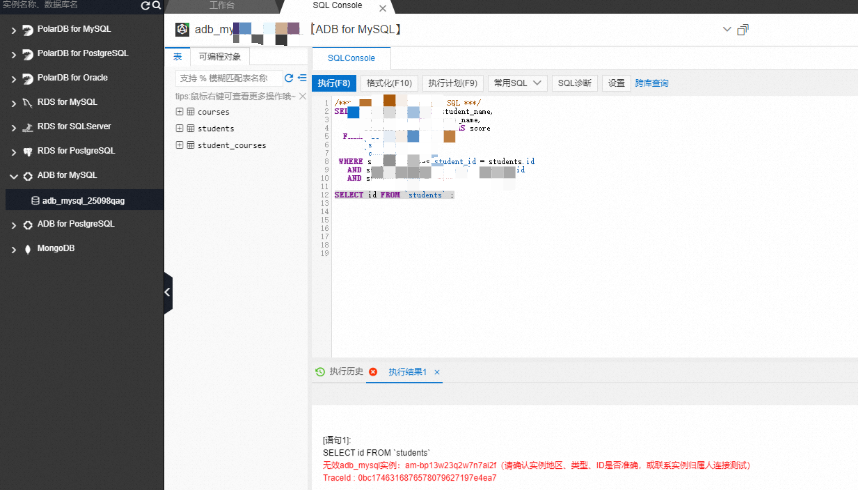Viewport: 858px width, 490px height.
Task: Select the SQL Console top tab
Action: pos(337,5)
